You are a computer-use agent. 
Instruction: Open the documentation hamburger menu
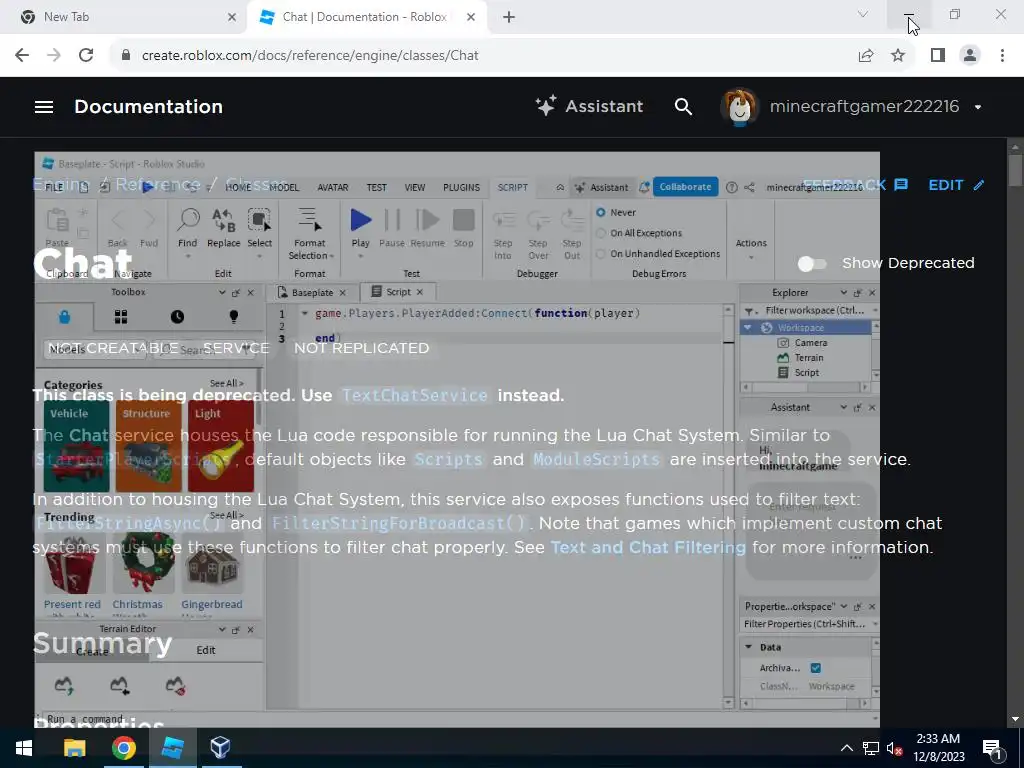click(44, 106)
